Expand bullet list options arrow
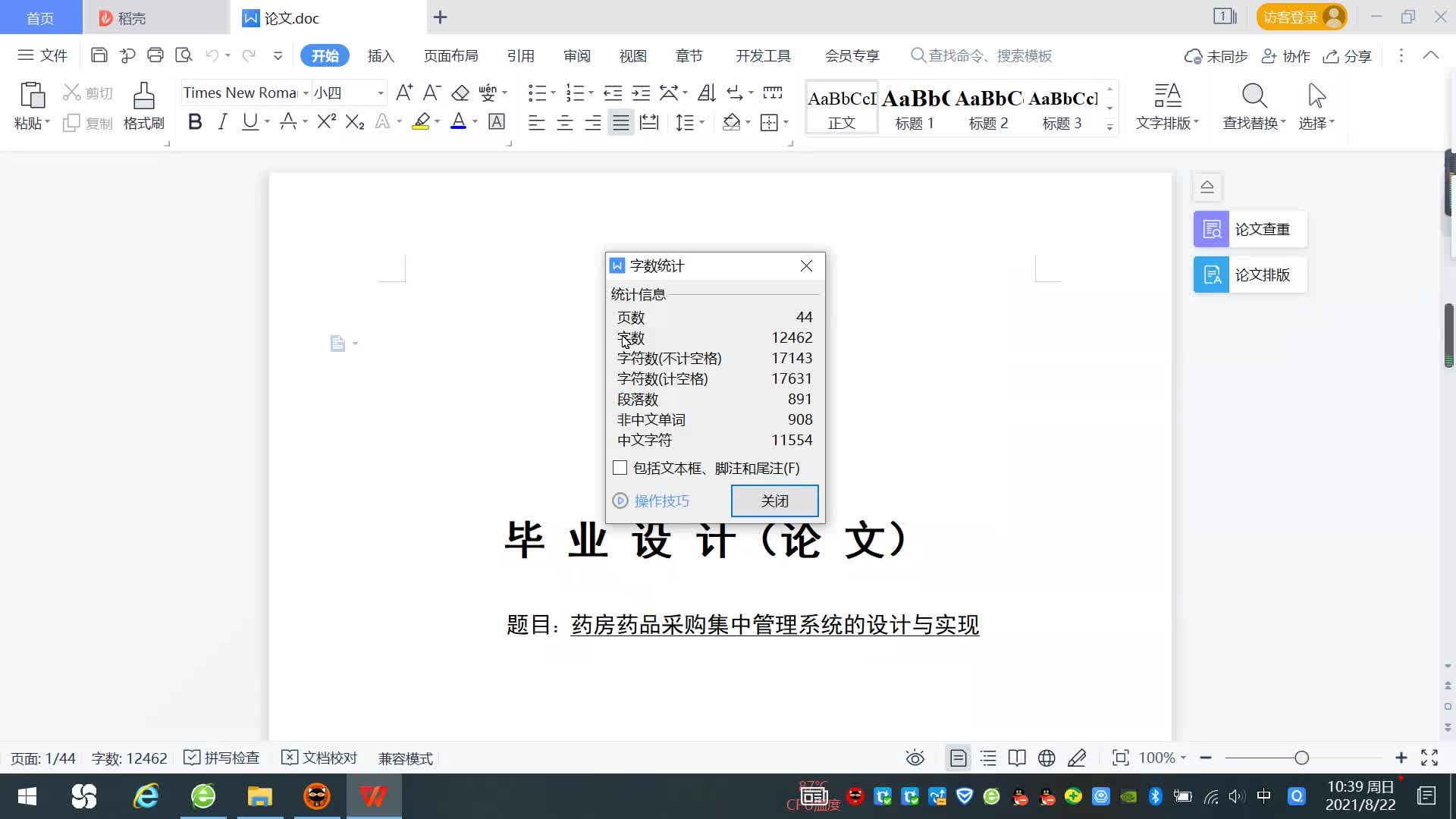 (554, 93)
